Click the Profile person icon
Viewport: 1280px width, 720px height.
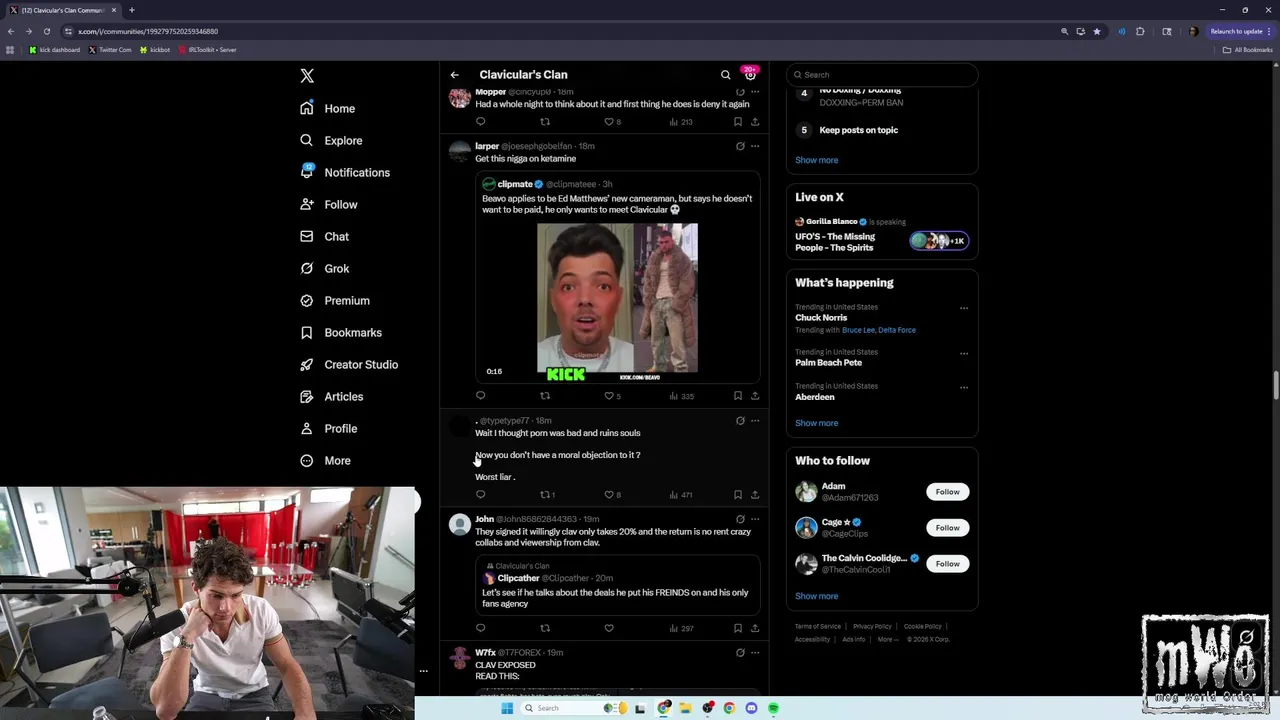(307, 428)
